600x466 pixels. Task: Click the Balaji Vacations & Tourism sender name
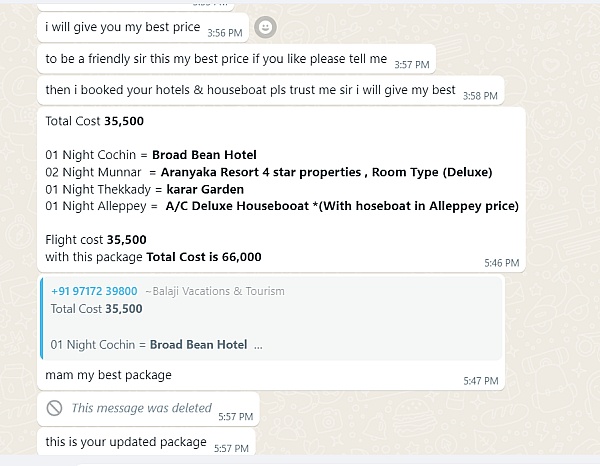coord(215,291)
